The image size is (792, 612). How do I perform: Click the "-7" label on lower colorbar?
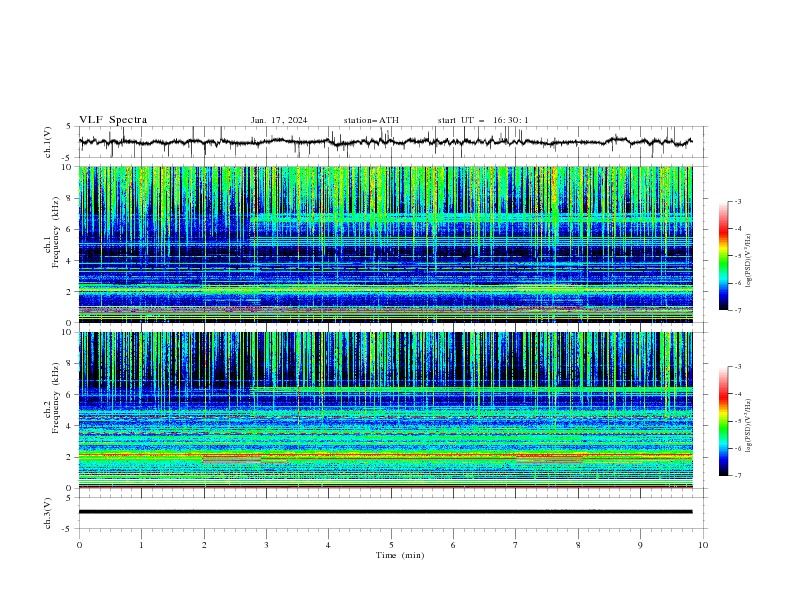(738, 475)
